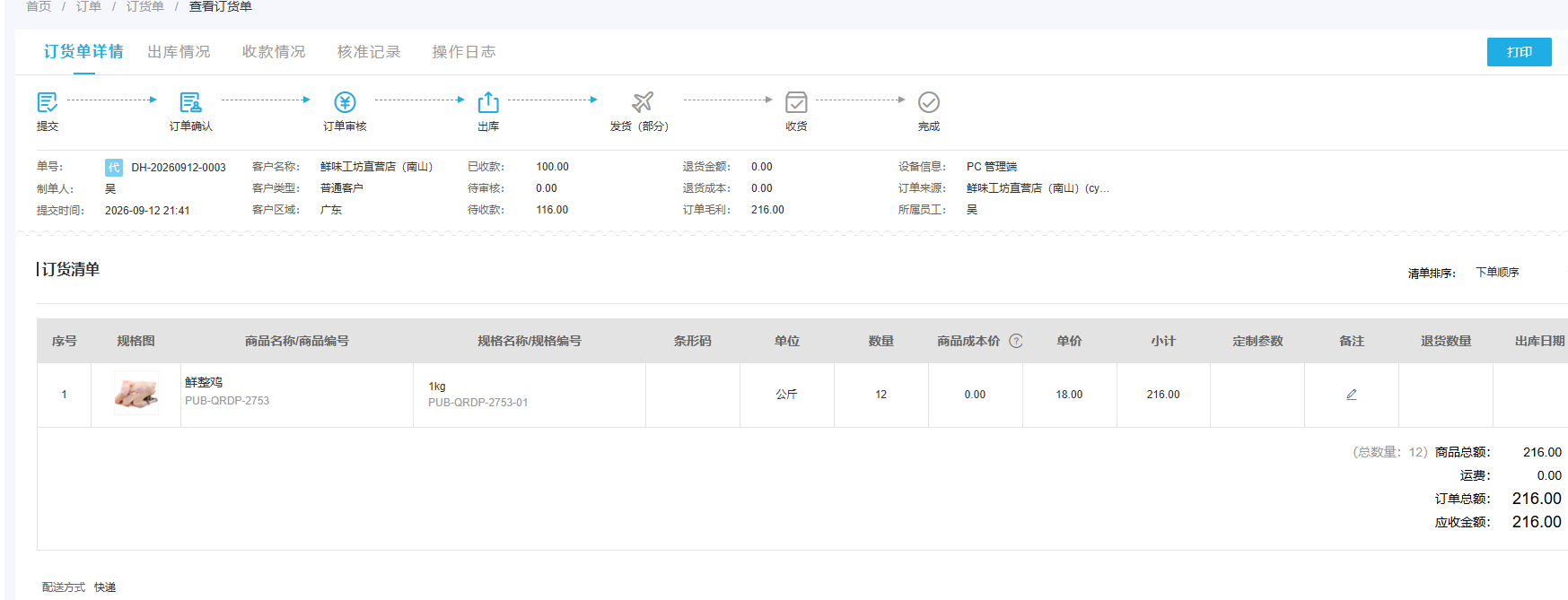The image size is (1568, 600).
Task: Click the 出库 step icon
Action: pyautogui.click(x=488, y=102)
